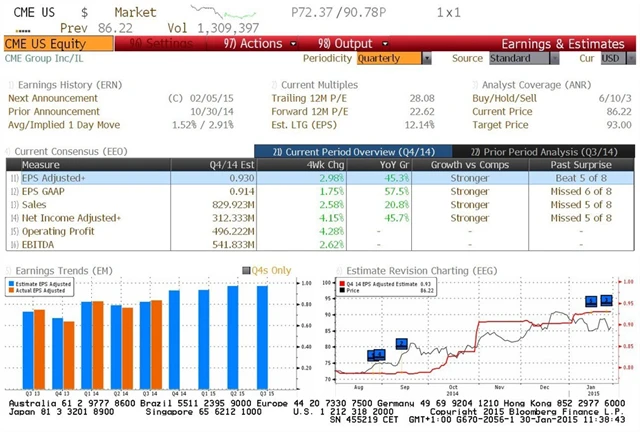Open the Current Multiples section

point(320,84)
